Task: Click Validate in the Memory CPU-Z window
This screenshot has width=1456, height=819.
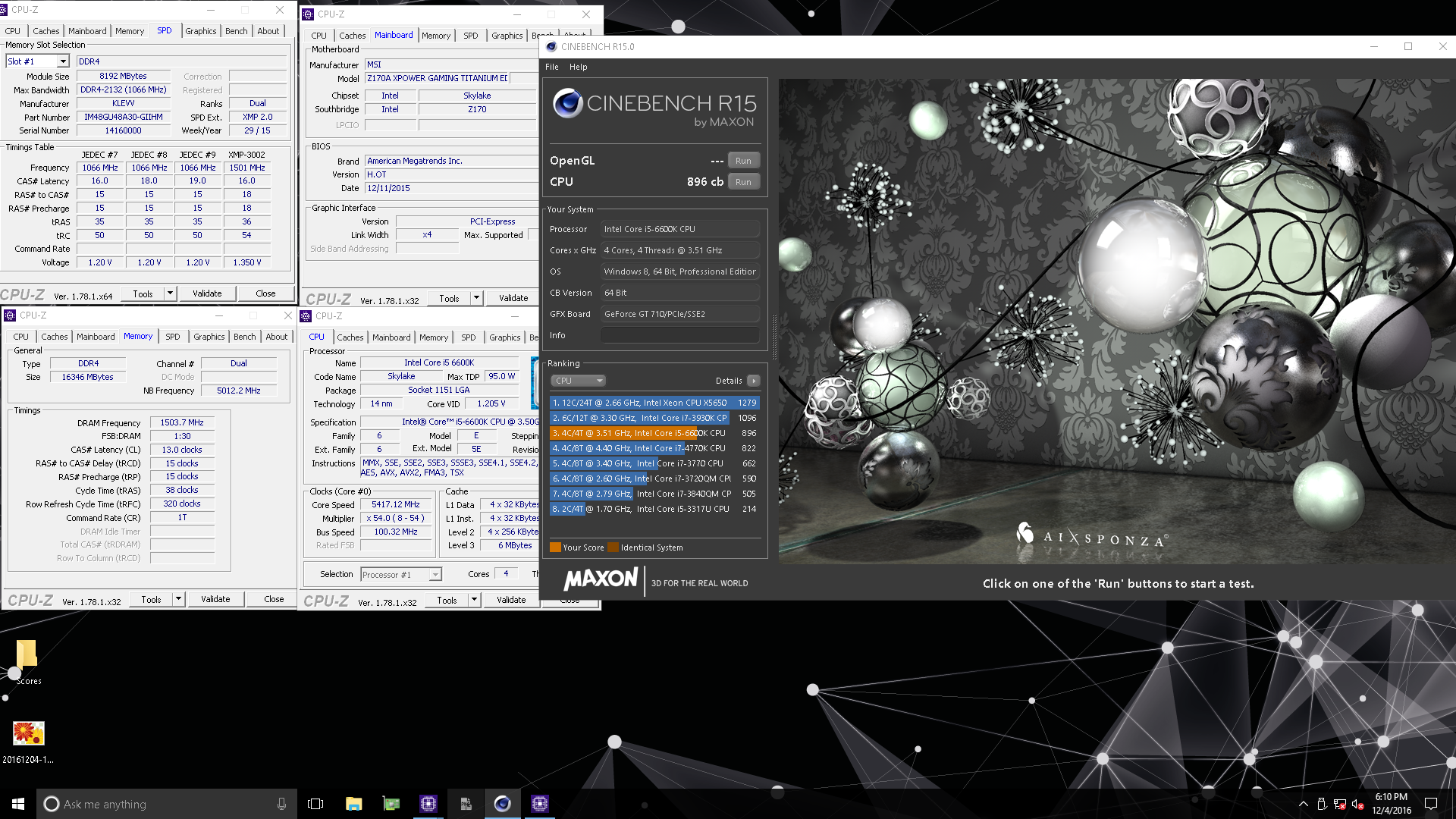Action: coord(215,599)
